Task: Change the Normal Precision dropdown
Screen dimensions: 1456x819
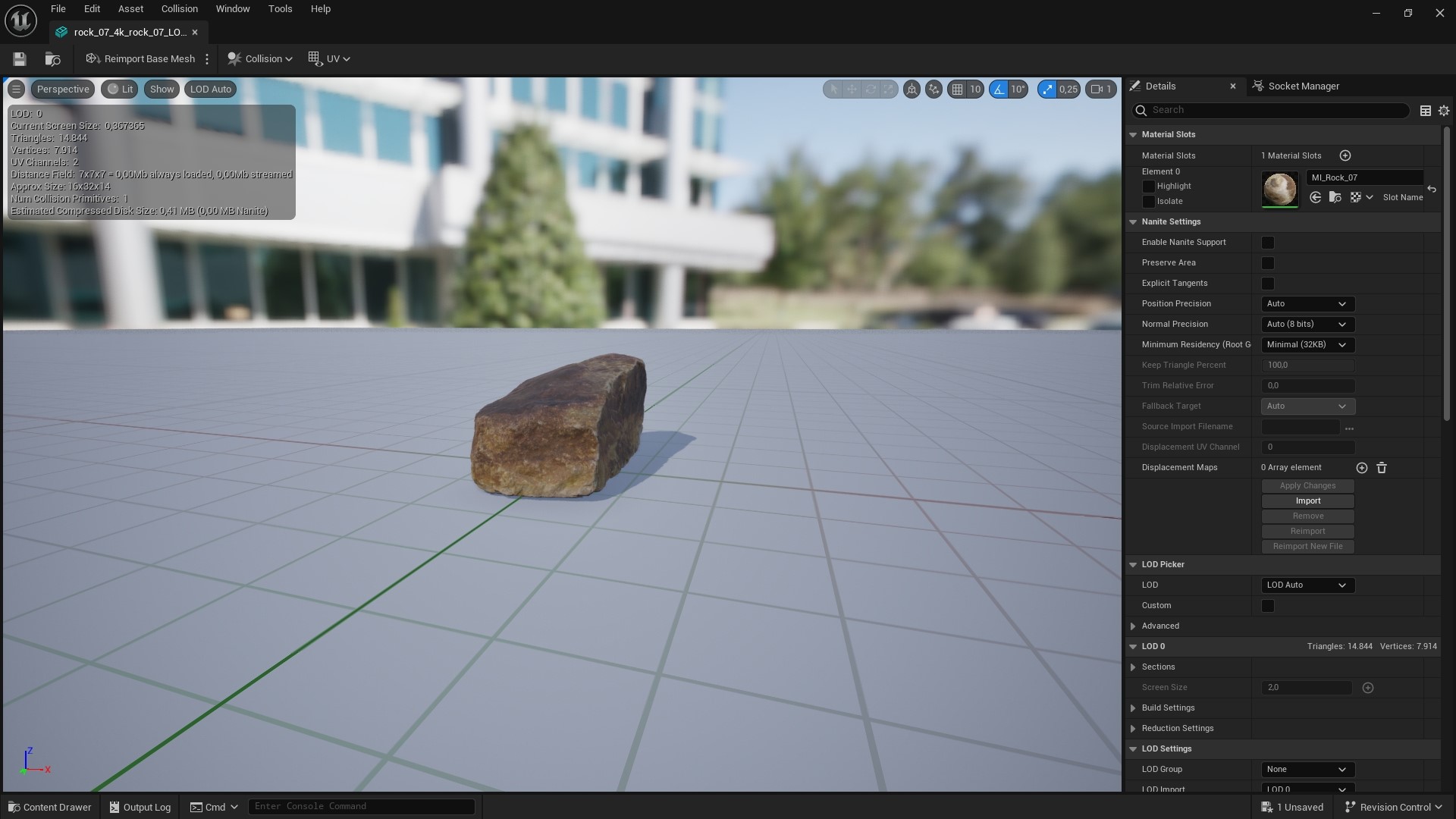Action: [x=1307, y=324]
